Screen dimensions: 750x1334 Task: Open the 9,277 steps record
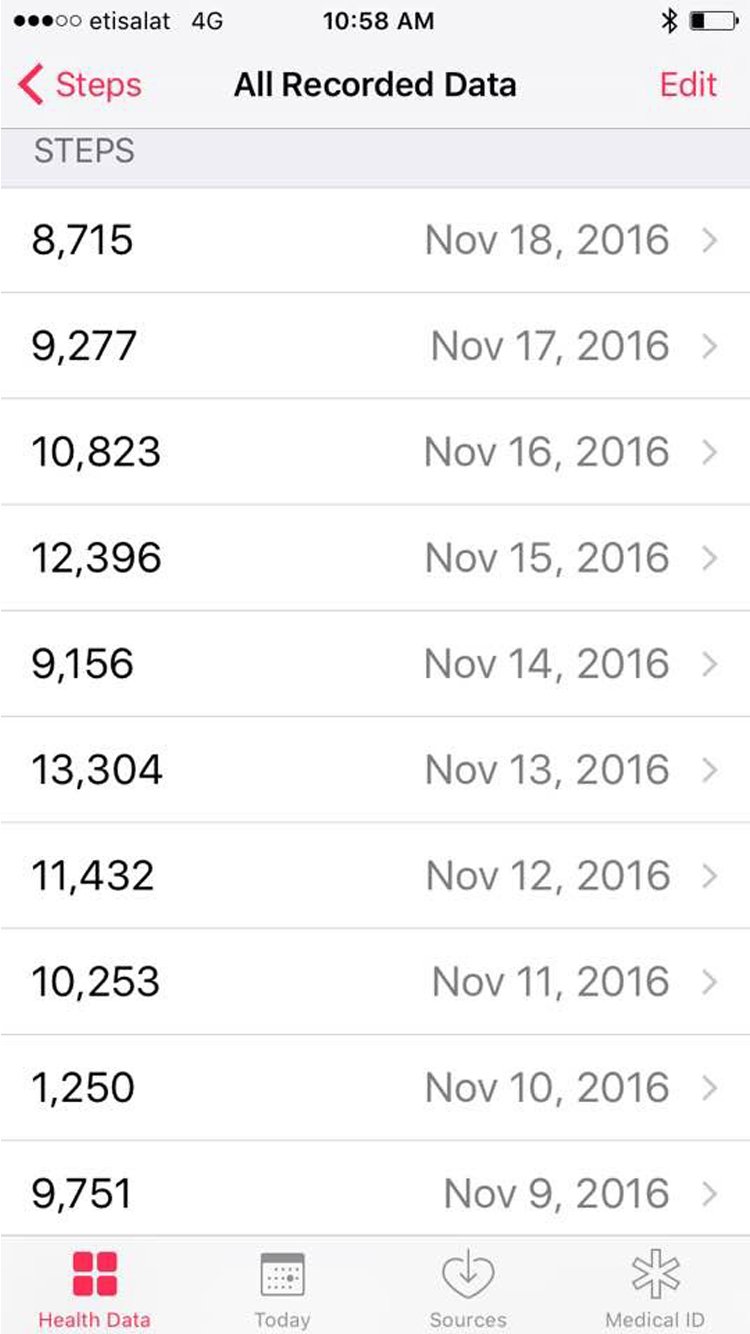pyautogui.click(x=375, y=346)
